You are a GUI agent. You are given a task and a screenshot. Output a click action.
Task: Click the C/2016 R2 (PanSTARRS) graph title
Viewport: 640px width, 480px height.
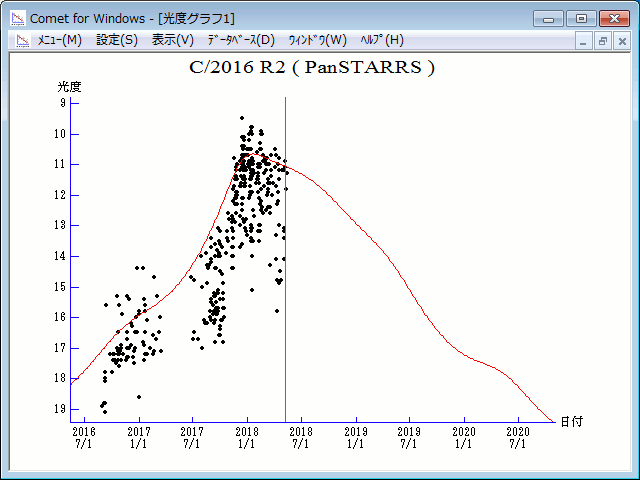[x=312, y=68]
